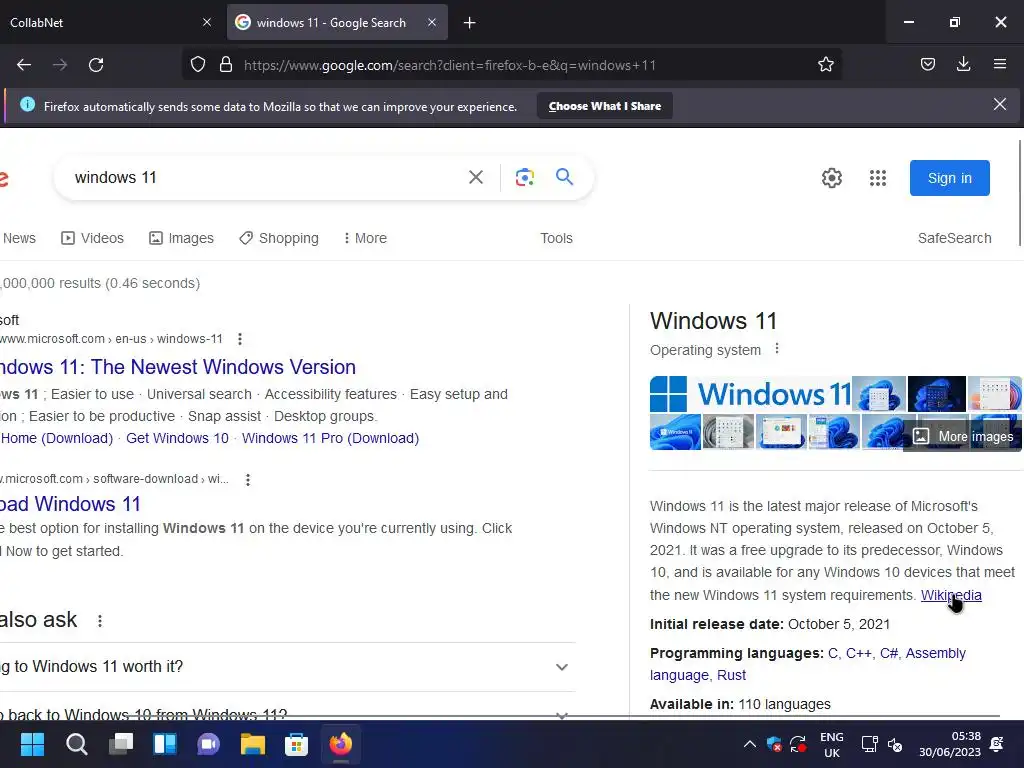The height and width of the screenshot is (768, 1024).
Task: Open the Downloads panel
Action: [963, 65]
